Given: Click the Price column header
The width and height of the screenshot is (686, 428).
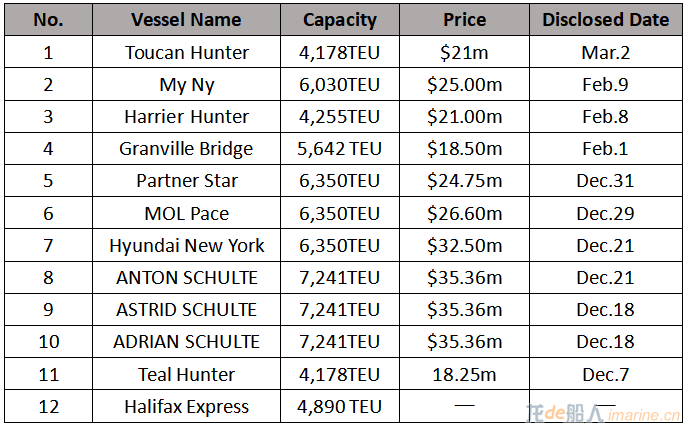Looking at the screenshot, I should [x=464, y=20].
